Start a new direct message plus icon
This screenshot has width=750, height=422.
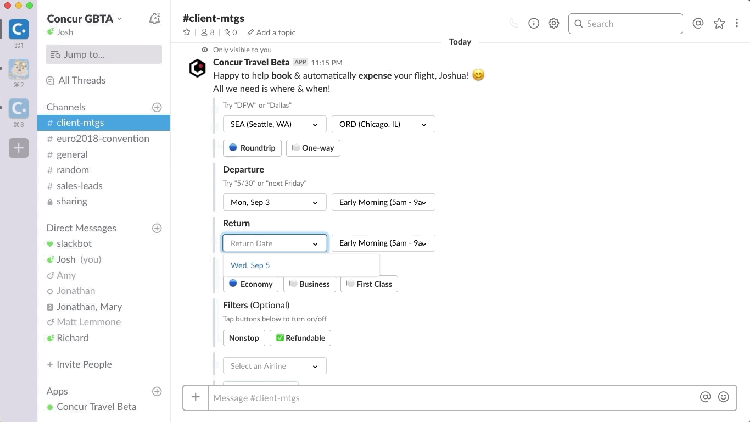click(156, 228)
